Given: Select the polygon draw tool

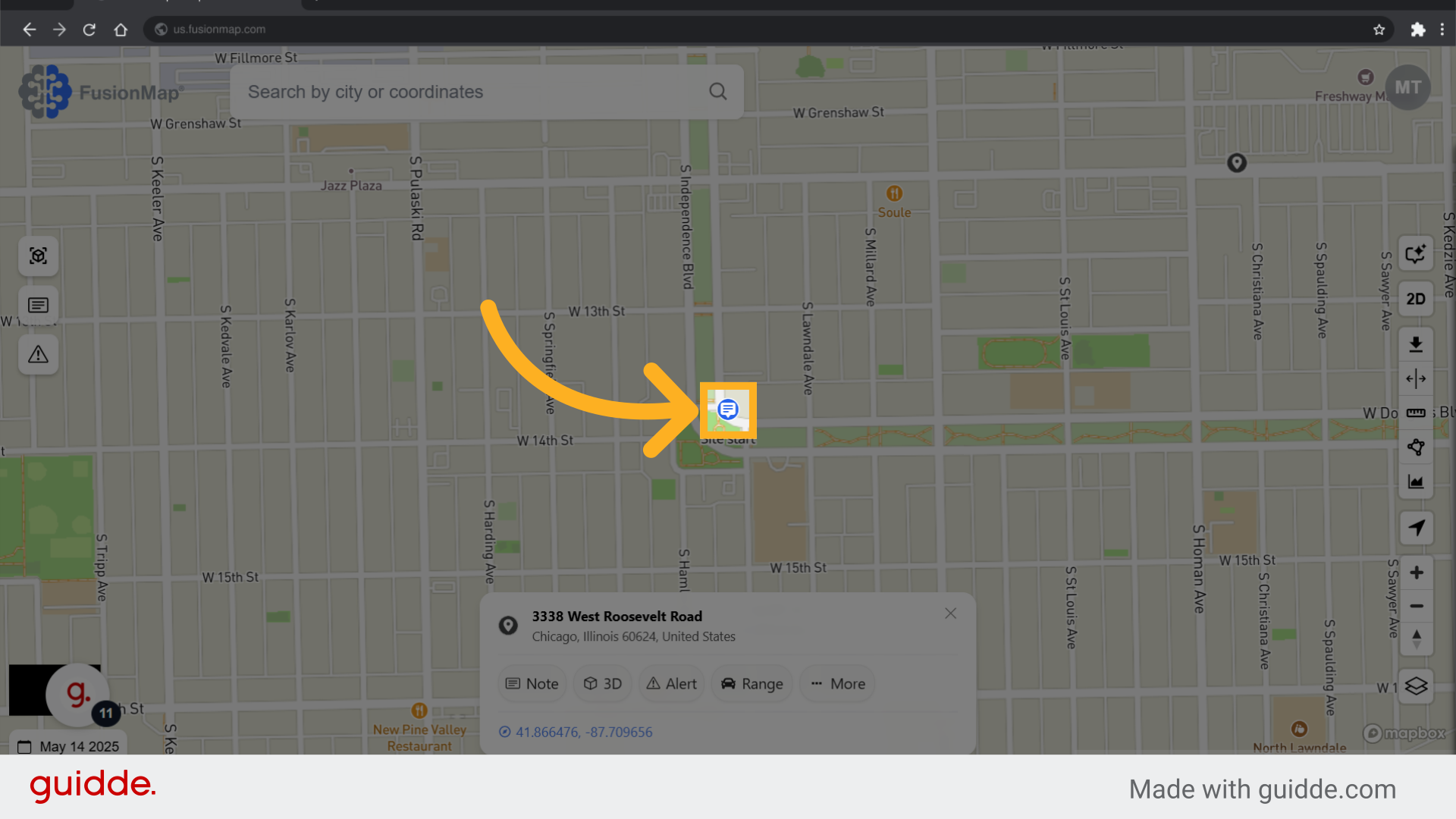Looking at the screenshot, I should 1416,447.
